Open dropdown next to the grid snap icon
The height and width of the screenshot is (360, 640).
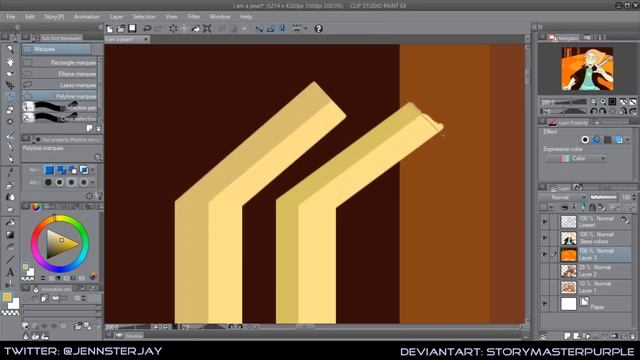pyautogui.click(x=305, y=29)
